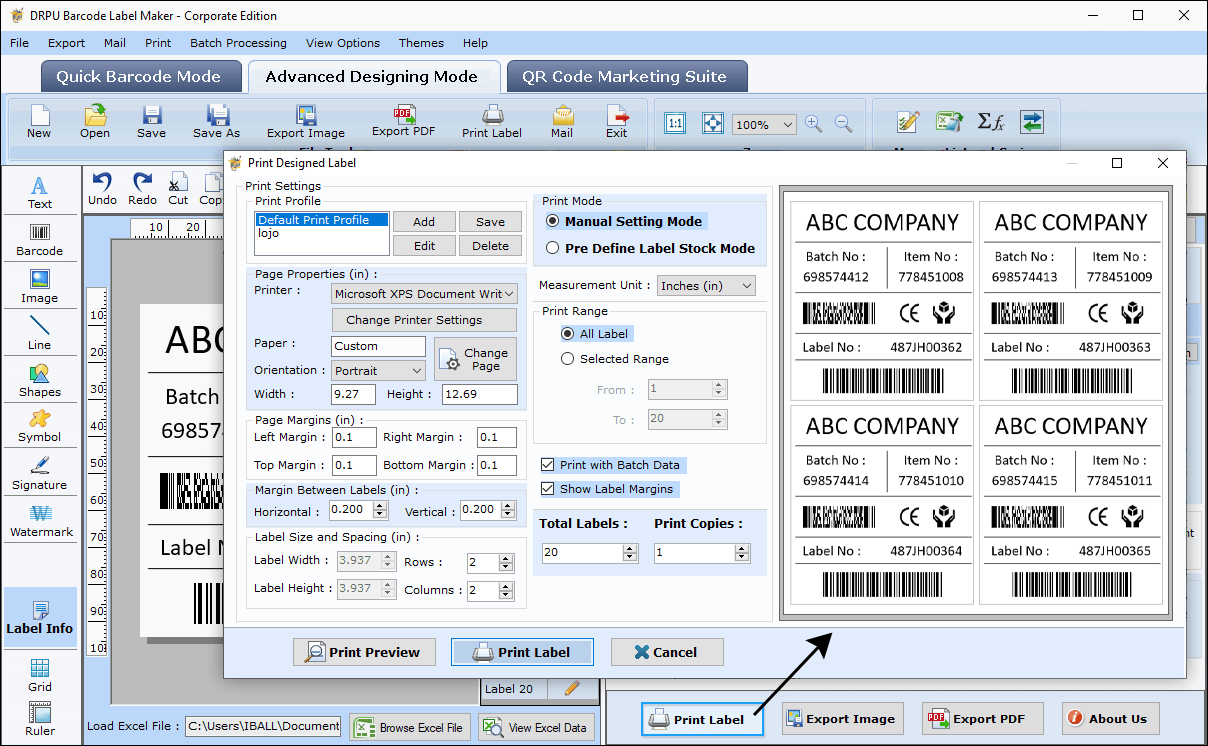Click Browse Excel File button
This screenshot has height=746, width=1208.
(x=409, y=727)
